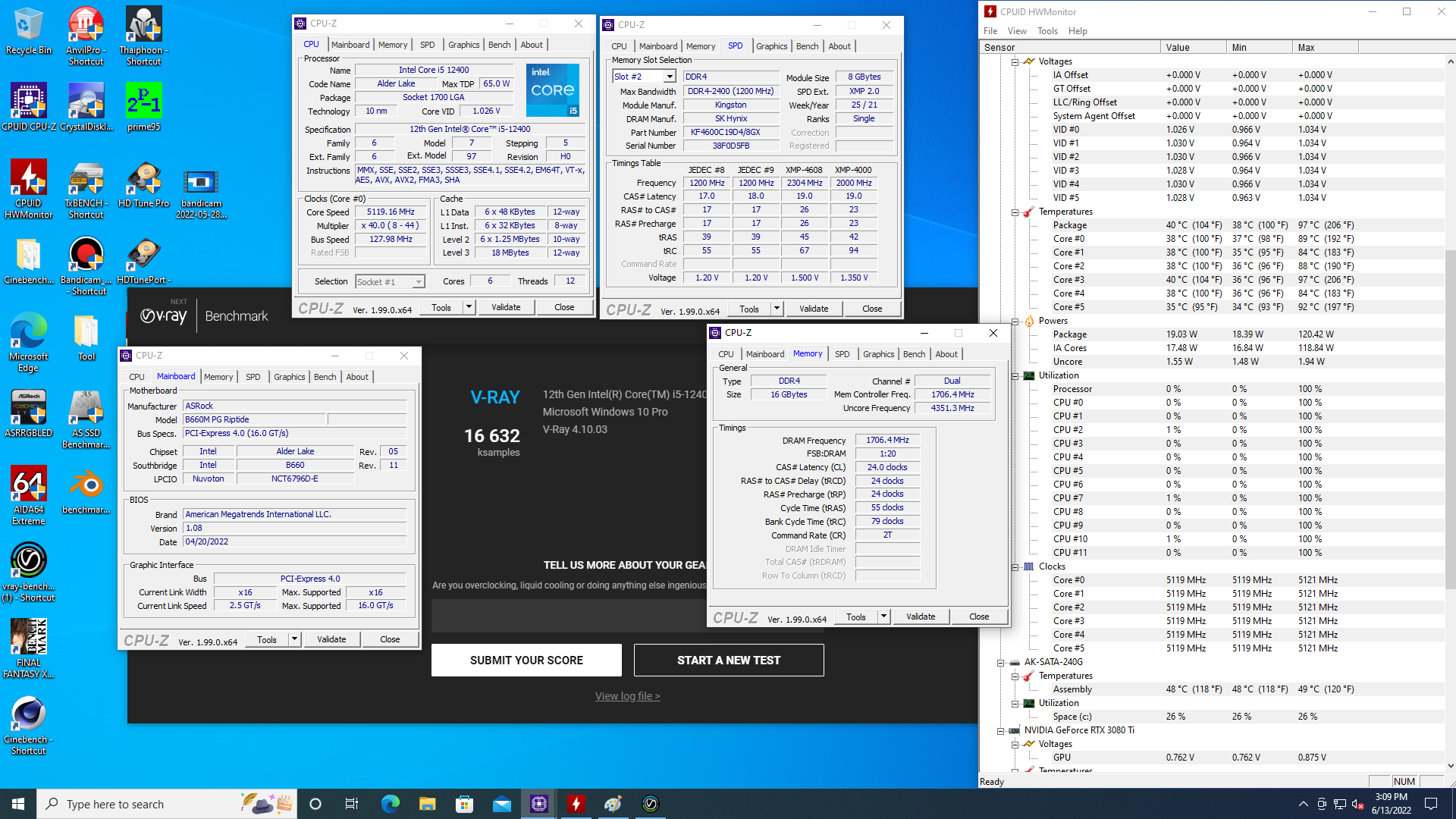Screen dimensions: 1456x819
Task: Open the Tools menu in HWMonitor
Action: (x=1047, y=31)
